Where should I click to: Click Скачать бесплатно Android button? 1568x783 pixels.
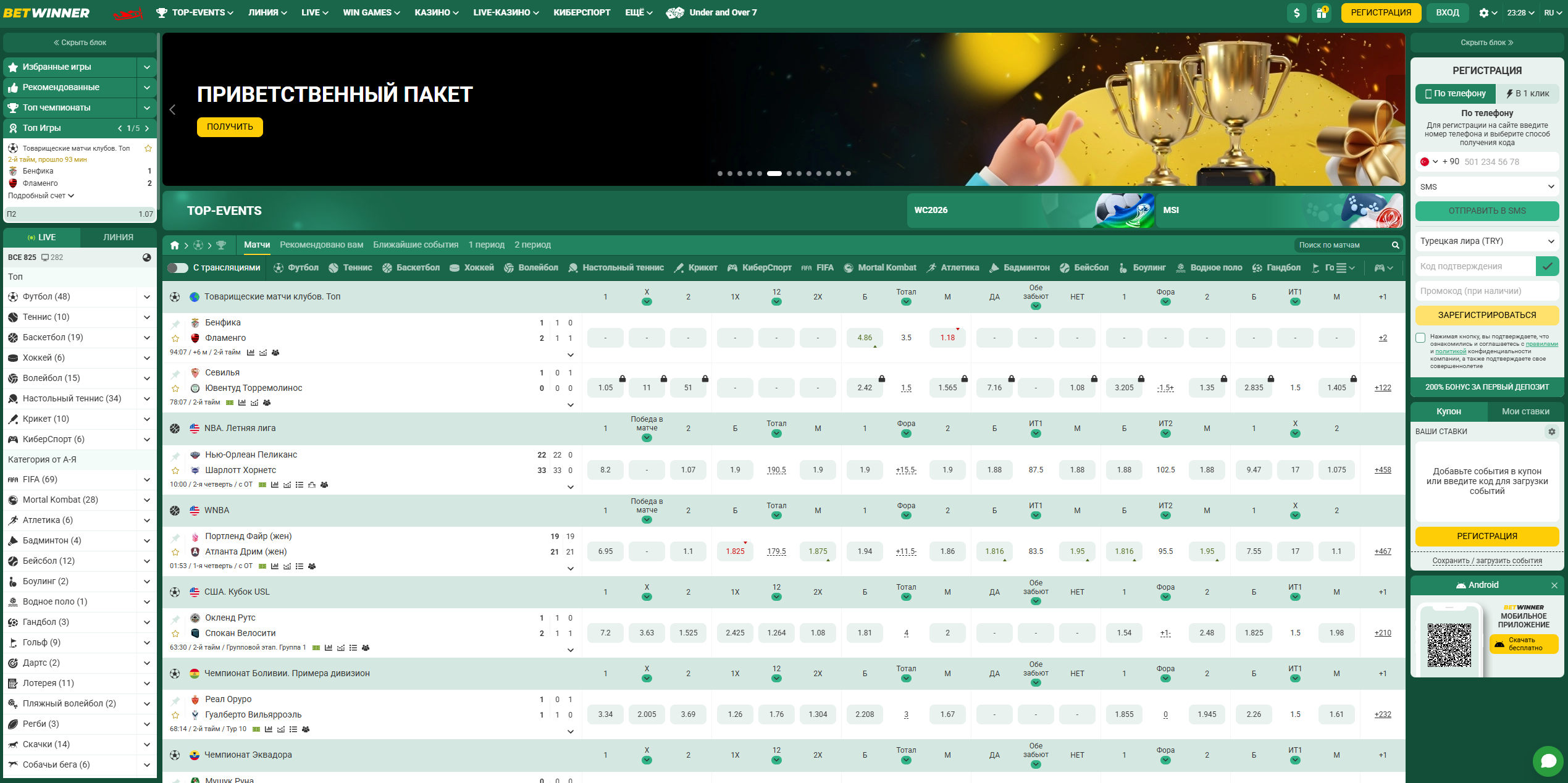[1524, 644]
